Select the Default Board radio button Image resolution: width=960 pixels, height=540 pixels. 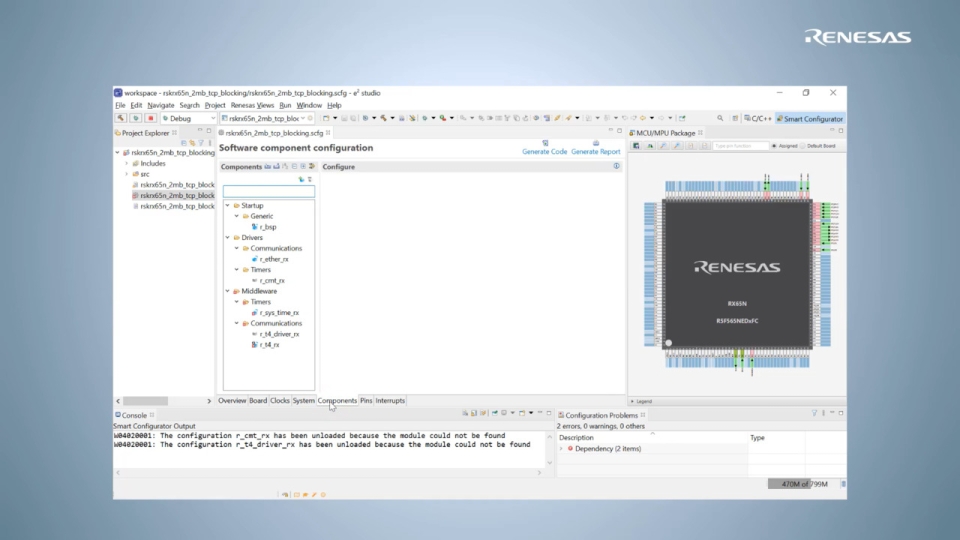tap(803, 146)
